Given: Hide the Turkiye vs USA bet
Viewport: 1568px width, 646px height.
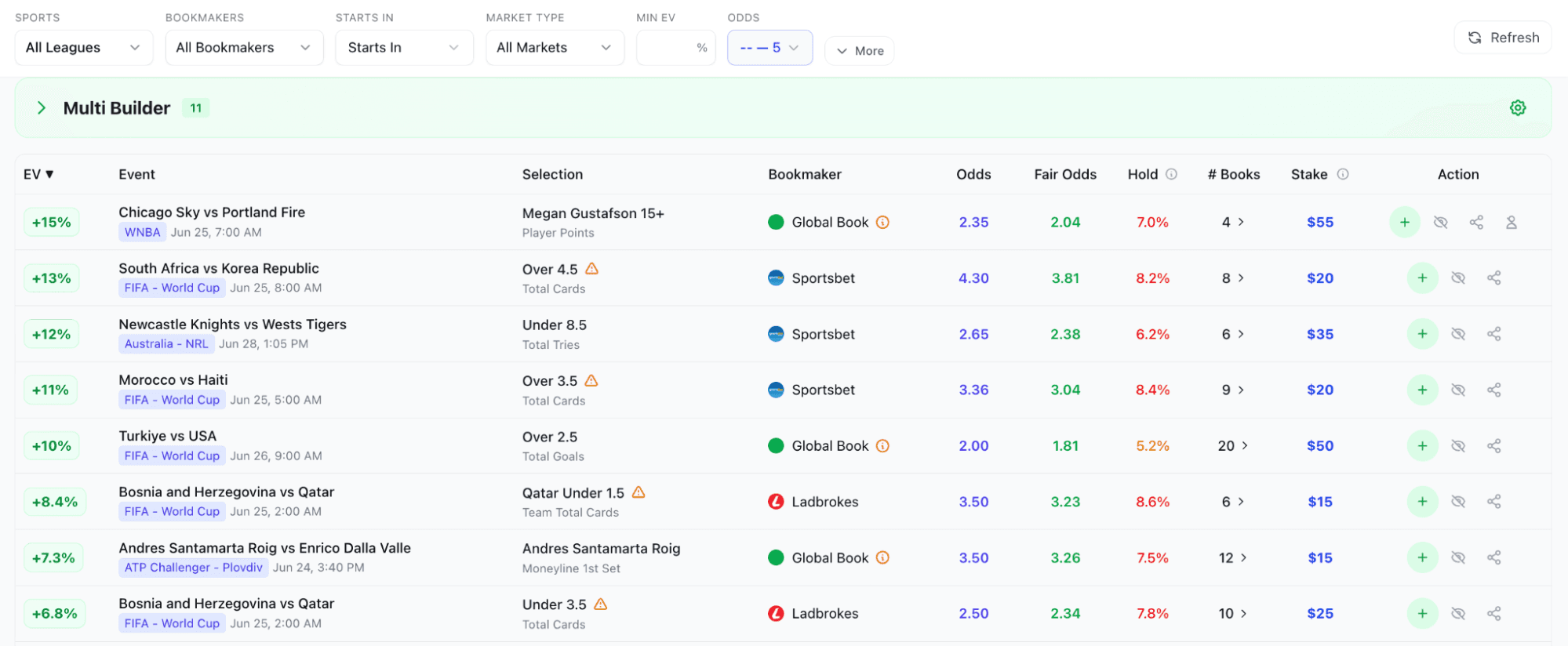Looking at the screenshot, I should tap(1458, 445).
